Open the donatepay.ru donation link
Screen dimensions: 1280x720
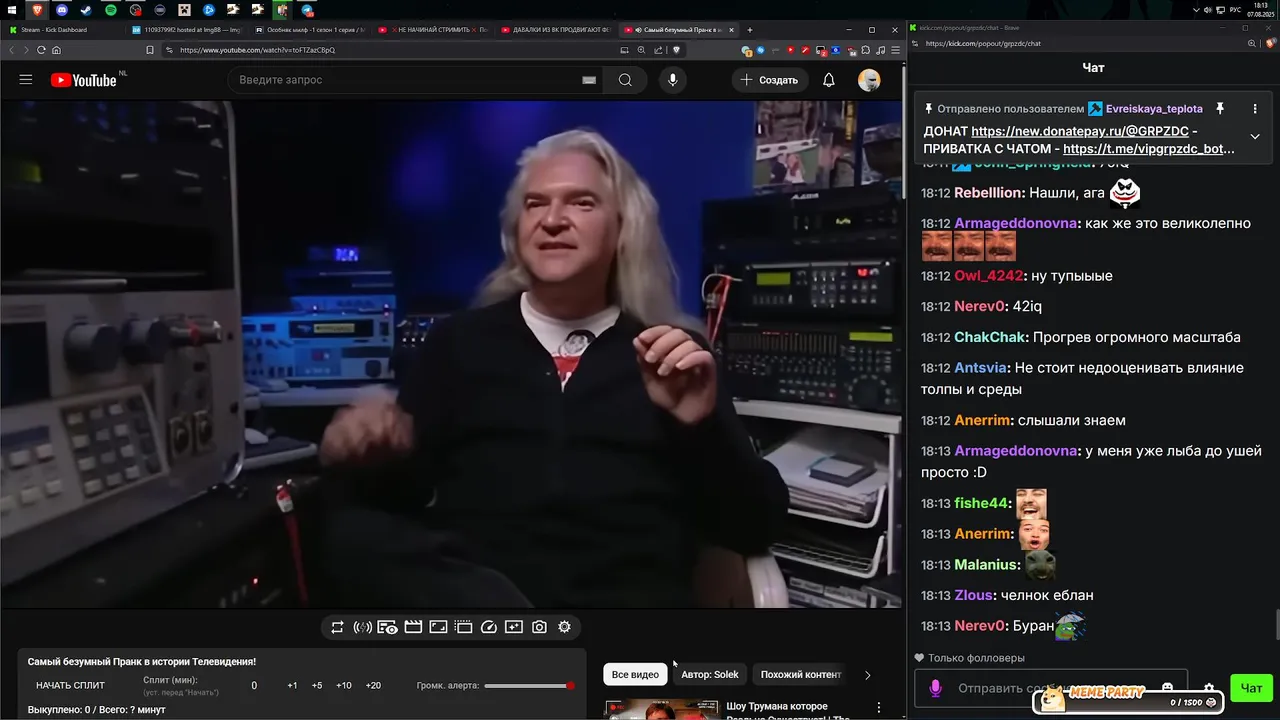(x=1080, y=131)
